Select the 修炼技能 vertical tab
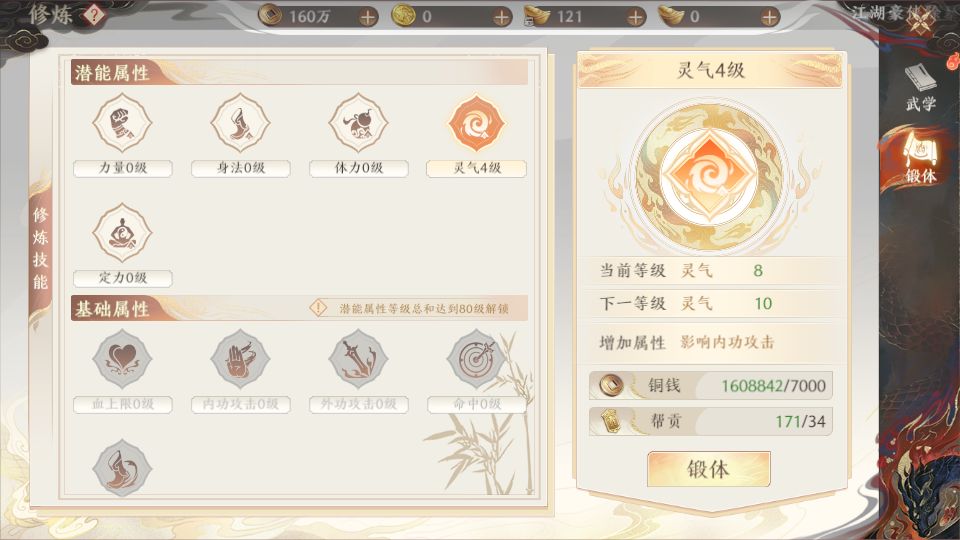This screenshot has height=540, width=960. 40,248
